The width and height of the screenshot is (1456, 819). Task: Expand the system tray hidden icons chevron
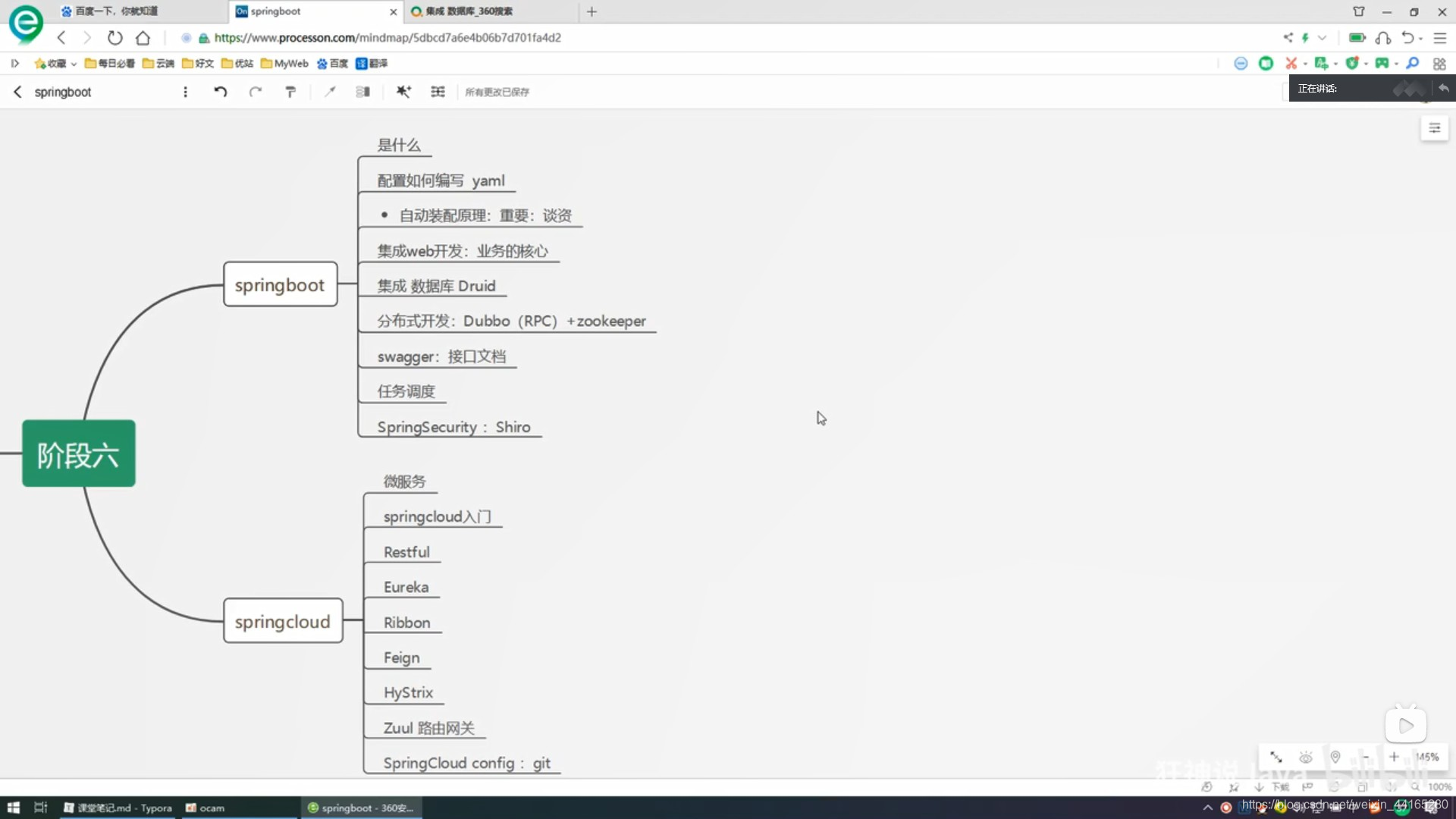[x=1207, y=808]
